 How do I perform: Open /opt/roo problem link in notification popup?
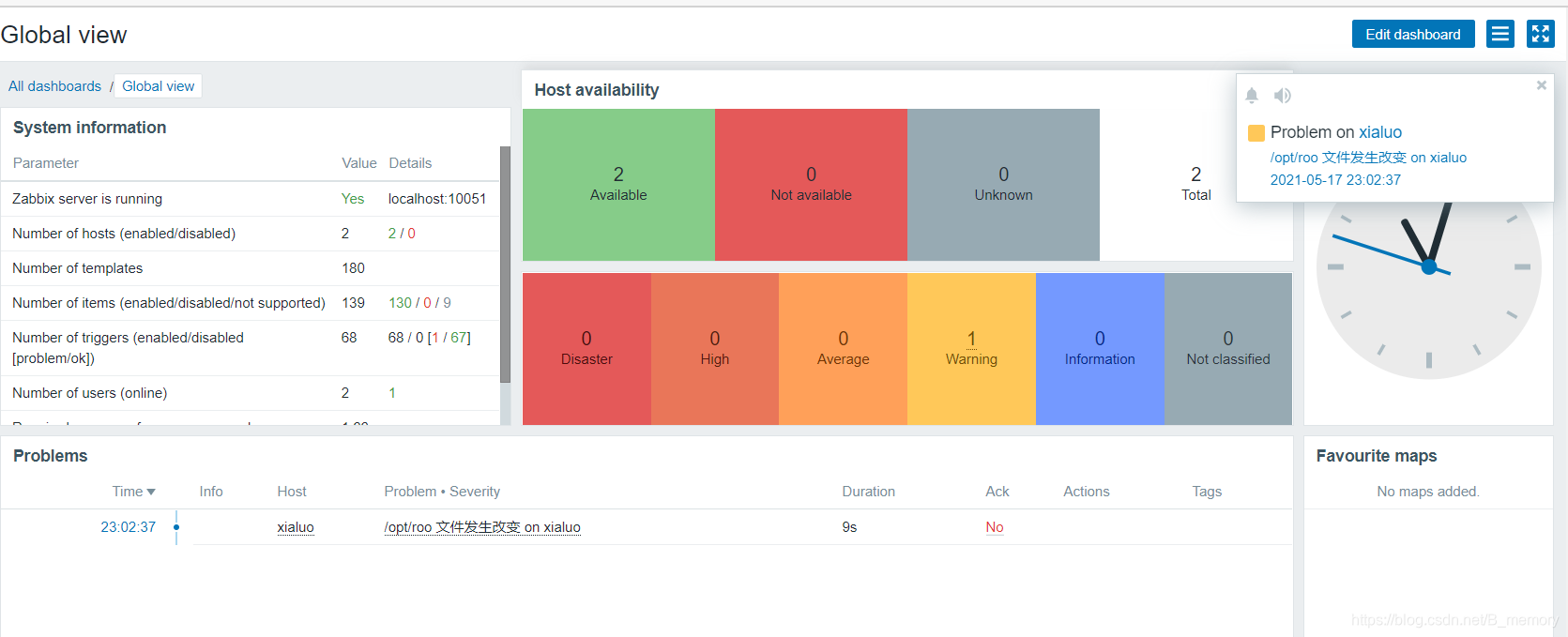pos(1368,158)
